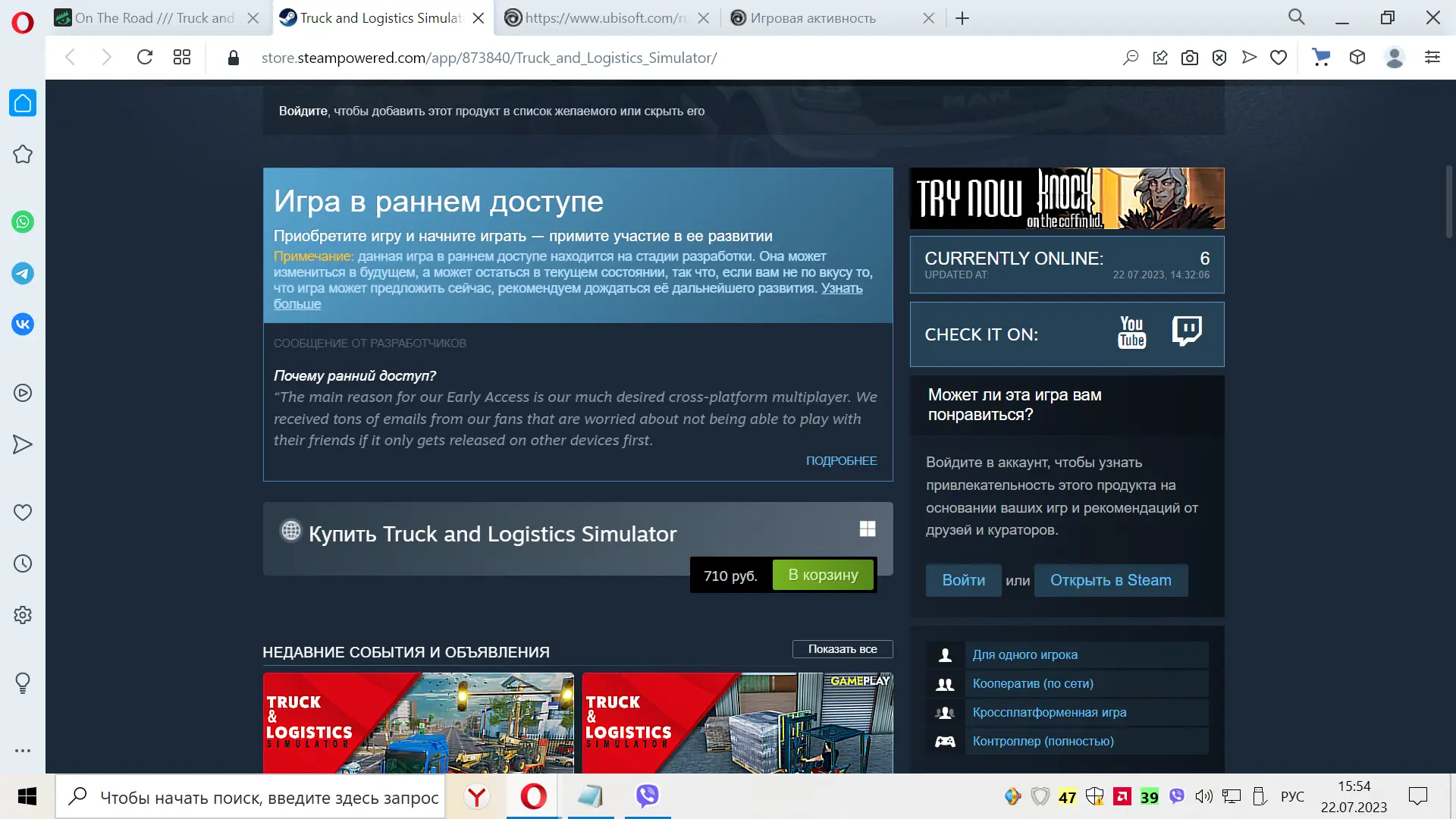Click the site padlock security icon
Image resolution: width=1456 pixels, height=819 pixels.
point(234,58)
